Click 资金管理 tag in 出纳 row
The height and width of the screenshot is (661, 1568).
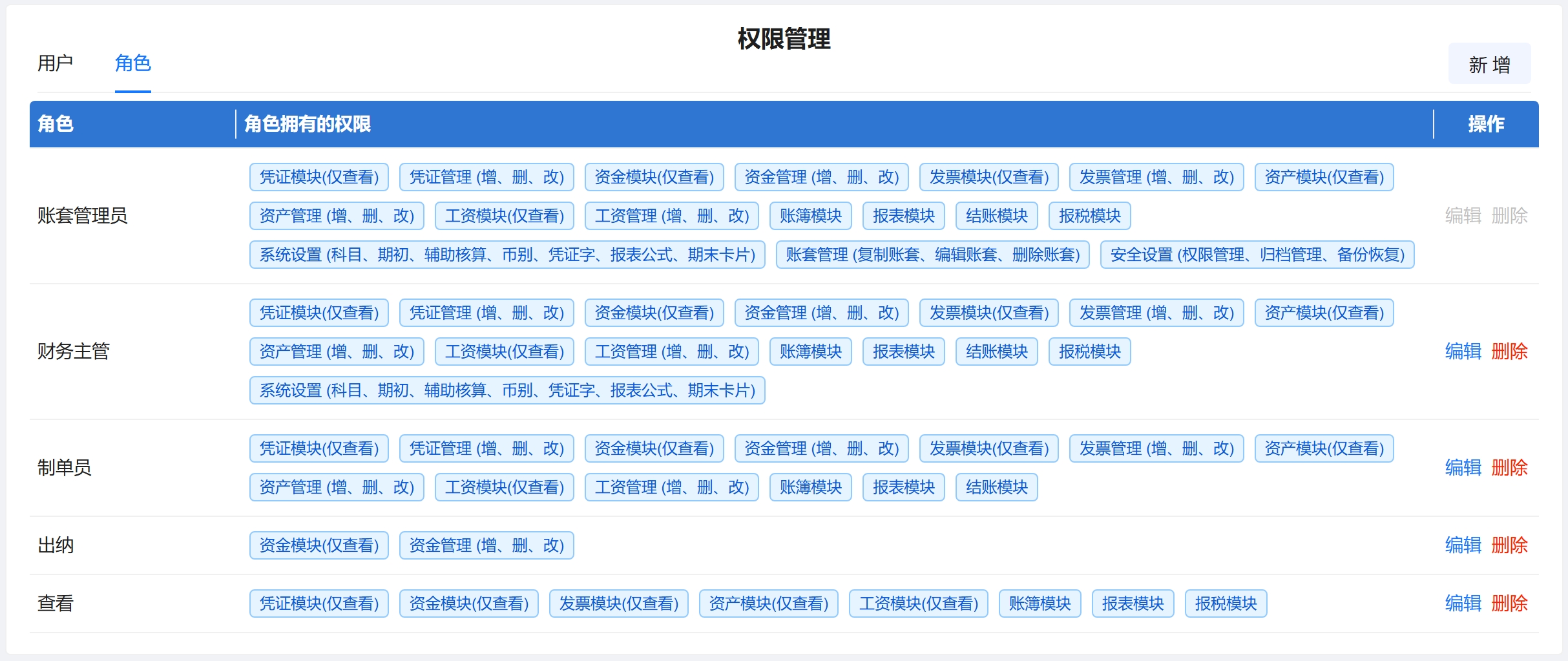click(486, 545)
